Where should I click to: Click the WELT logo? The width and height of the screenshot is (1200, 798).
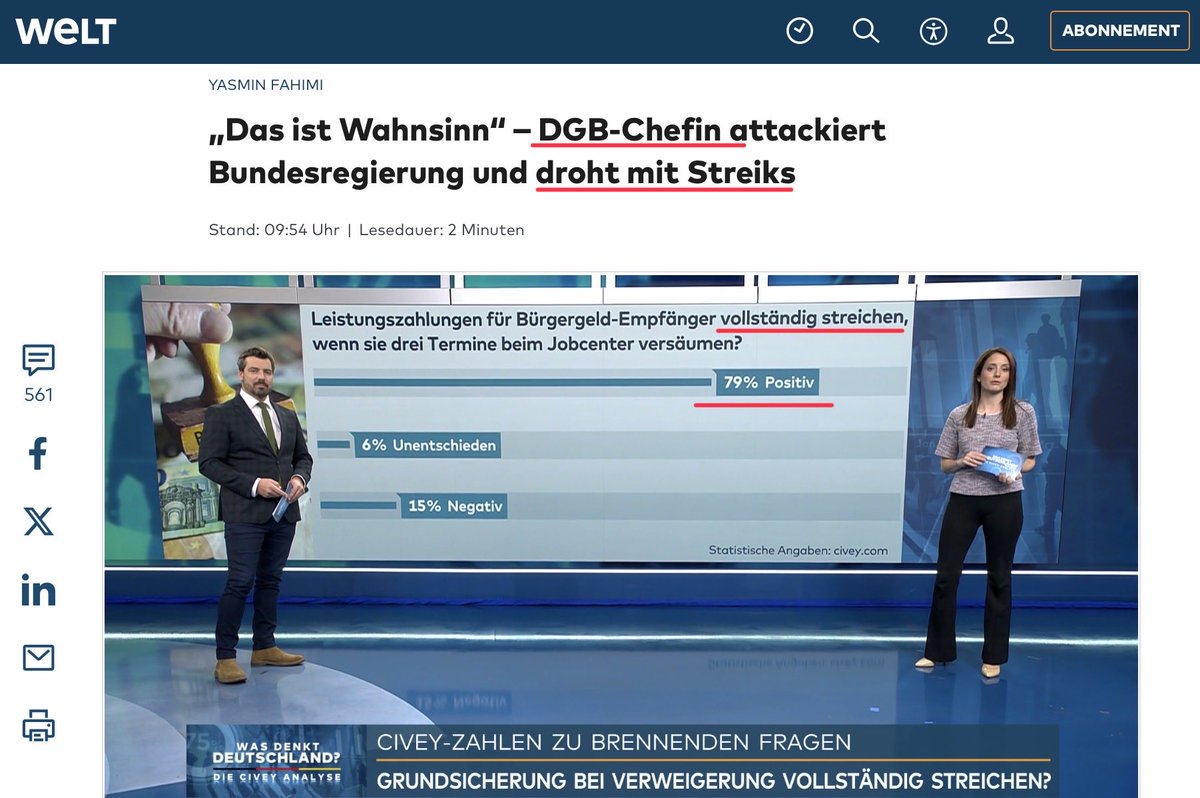(66, 31)
